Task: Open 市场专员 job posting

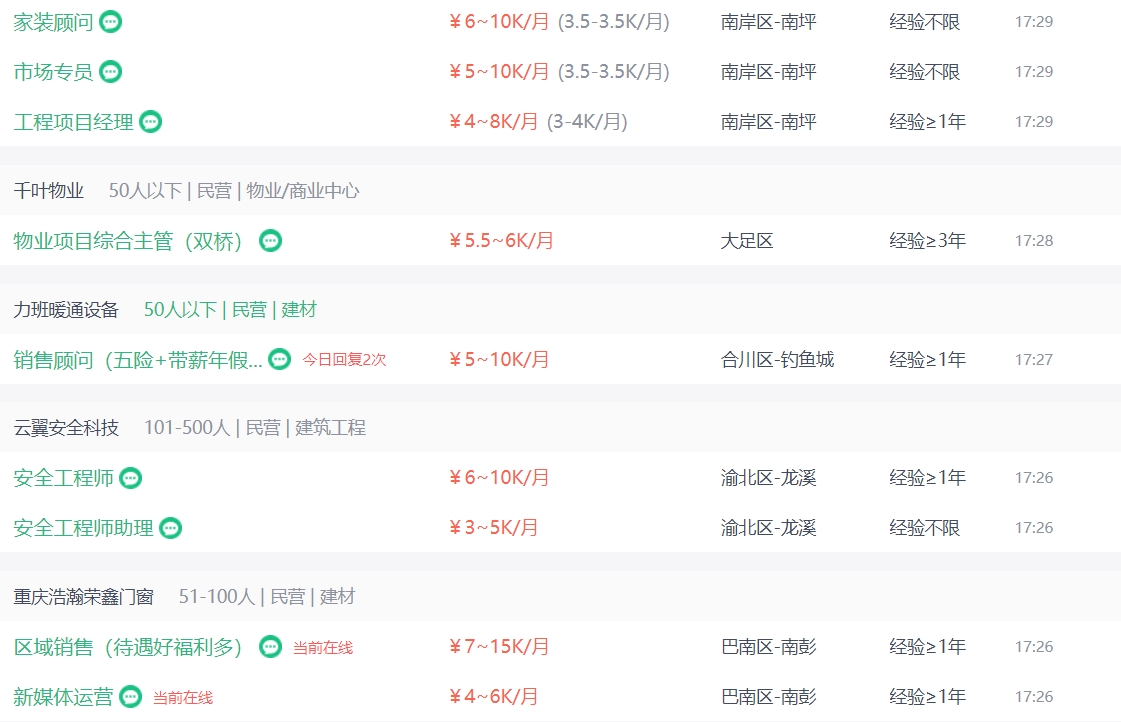Action: 53,71
